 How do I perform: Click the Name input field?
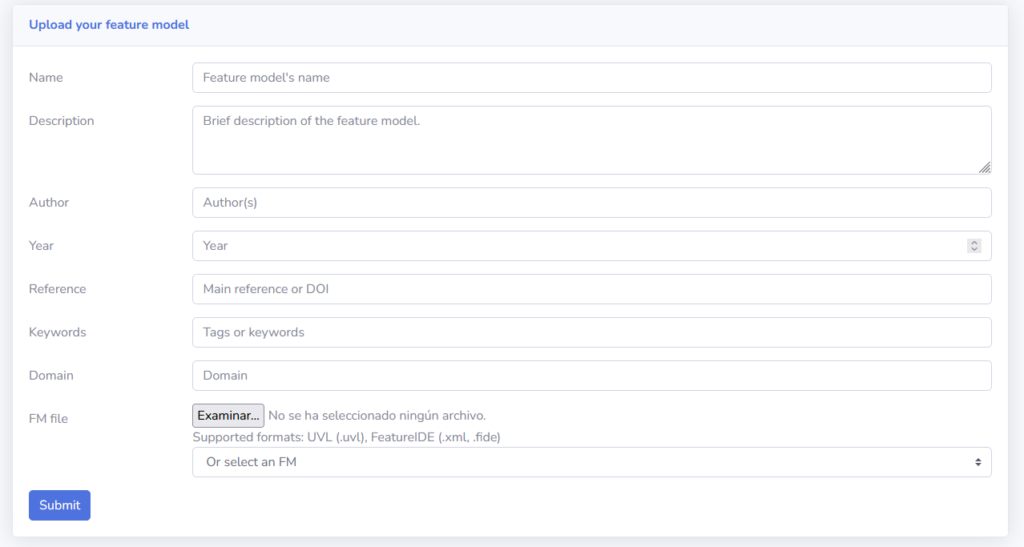(590, 78)
